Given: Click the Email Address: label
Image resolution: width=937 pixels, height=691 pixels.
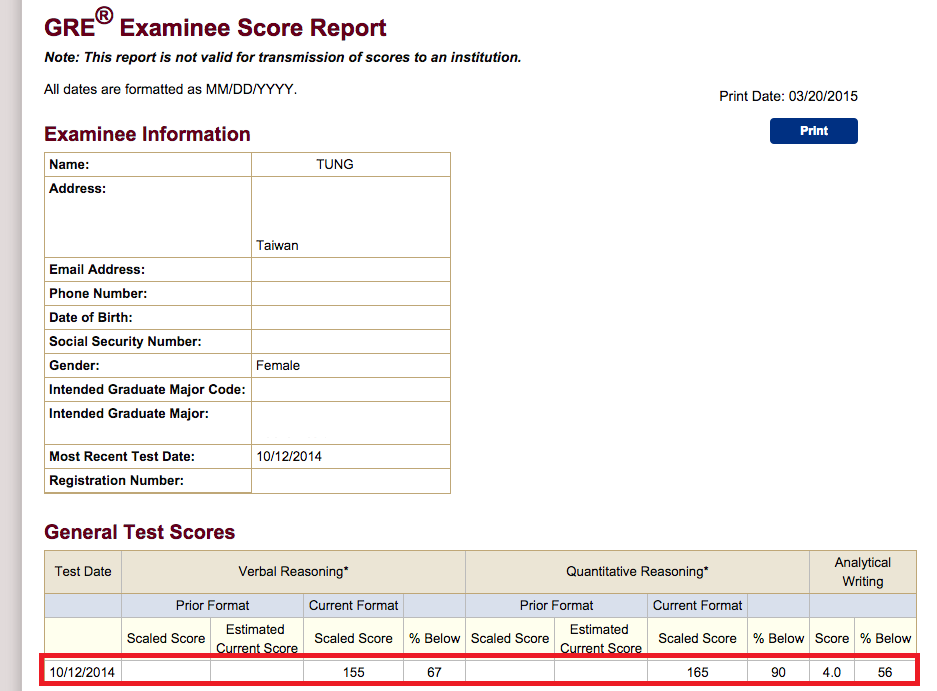Looking at the screenshot, I should tap(97, 270).
